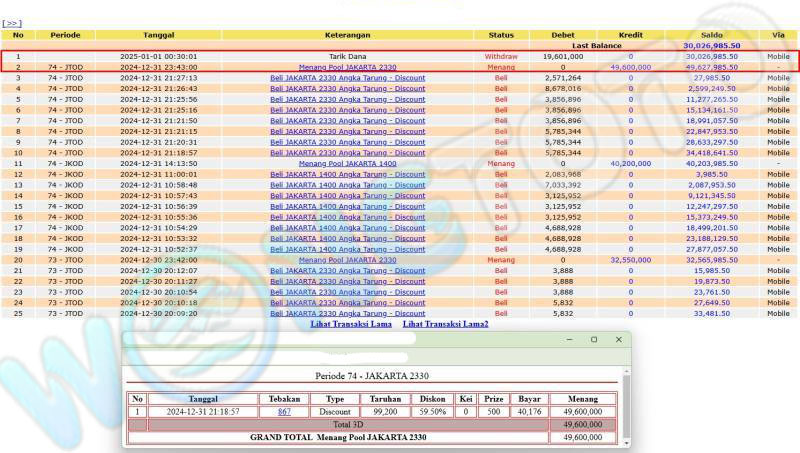
Task: Minimize the Periode 74 popup window
Action: [x=568, y=340]
